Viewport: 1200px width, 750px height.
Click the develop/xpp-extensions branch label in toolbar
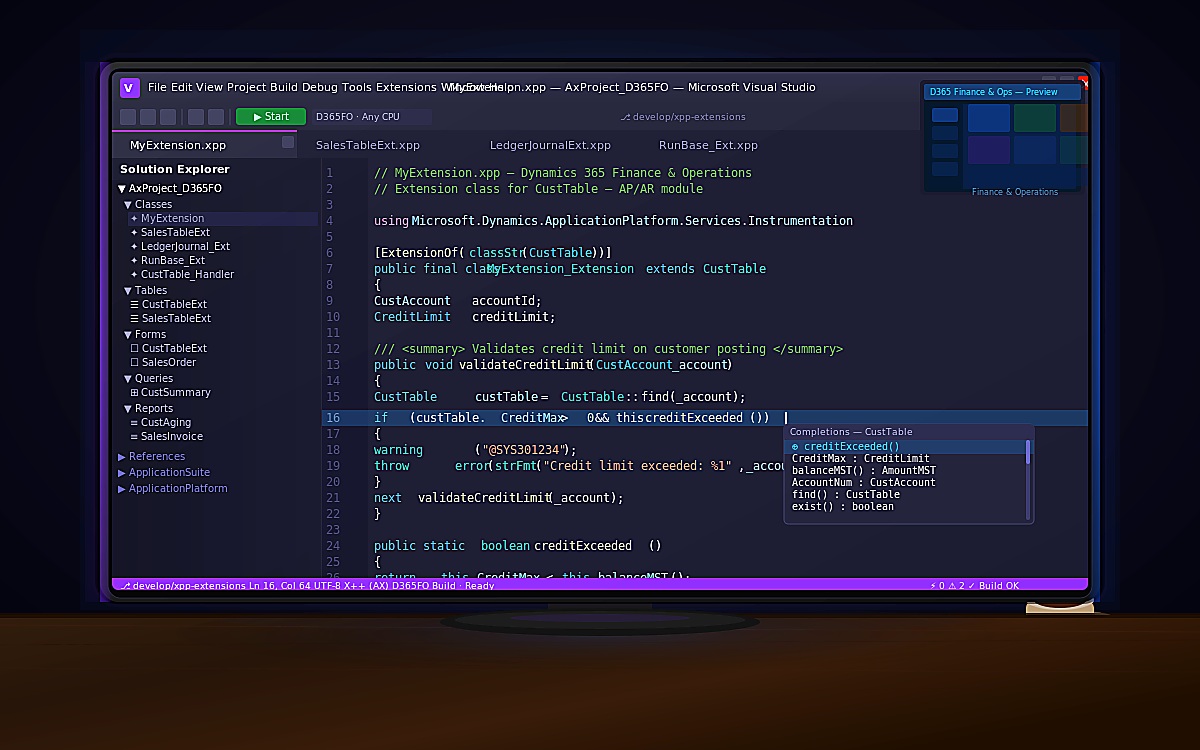click(683, 117)
